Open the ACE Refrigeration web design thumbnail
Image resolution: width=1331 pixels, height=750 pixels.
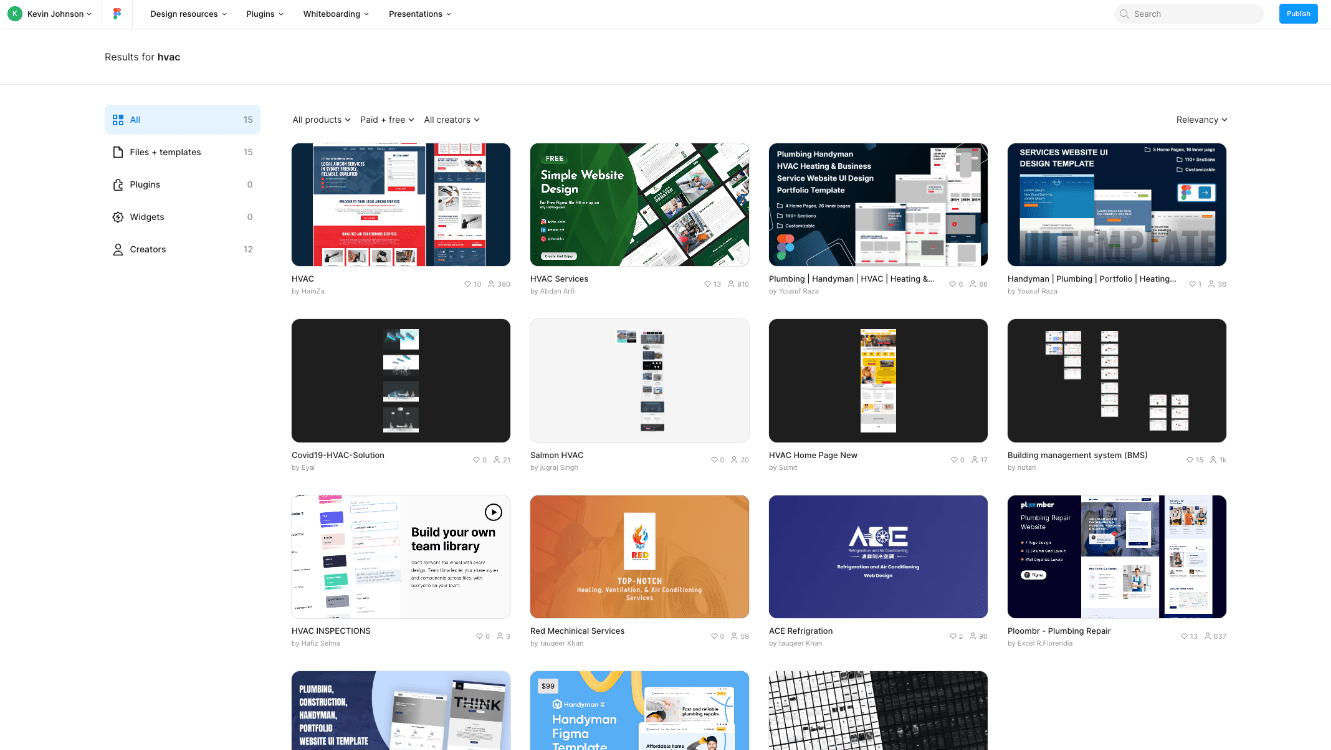[x=878, y=556]
